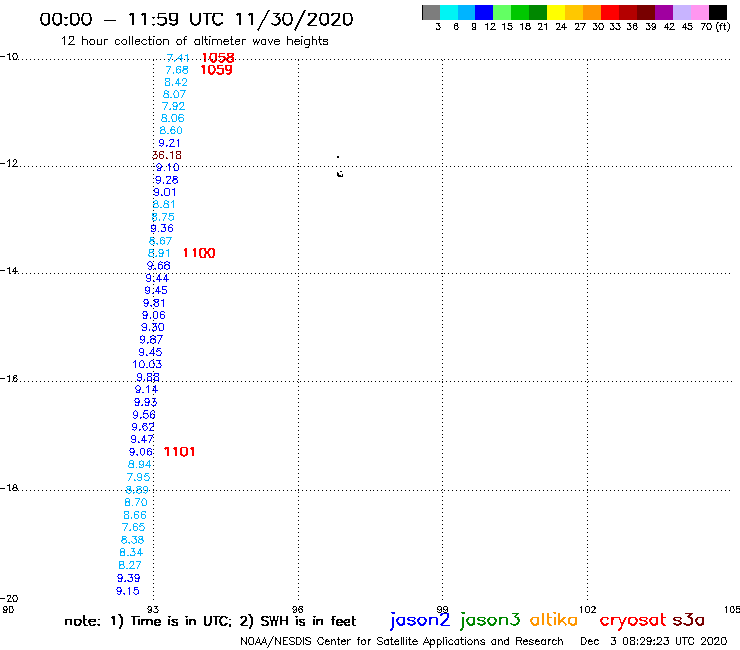Viewport: 740px width, 650px height.
Task: Click the -14 latitude axis label
Action: (9, 270)
